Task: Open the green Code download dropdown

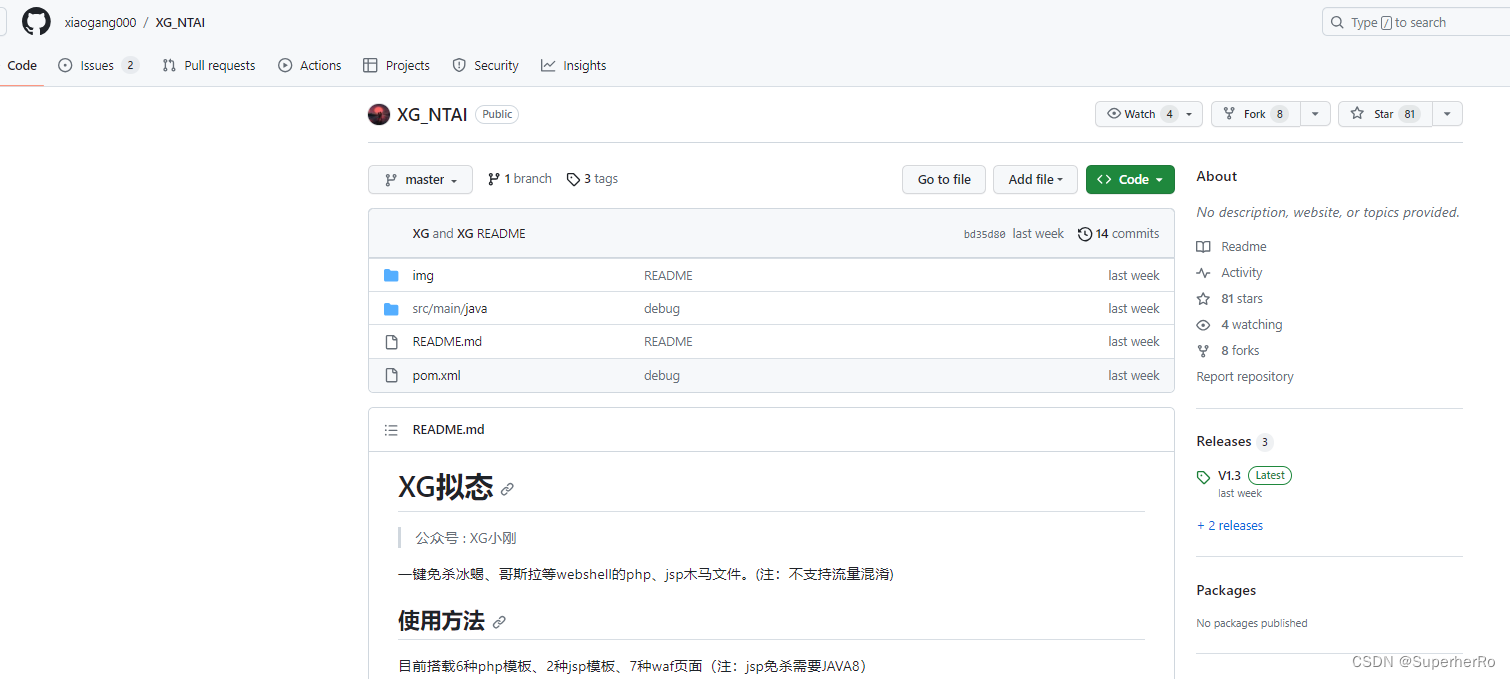Action: click(x=1130, y=179)
